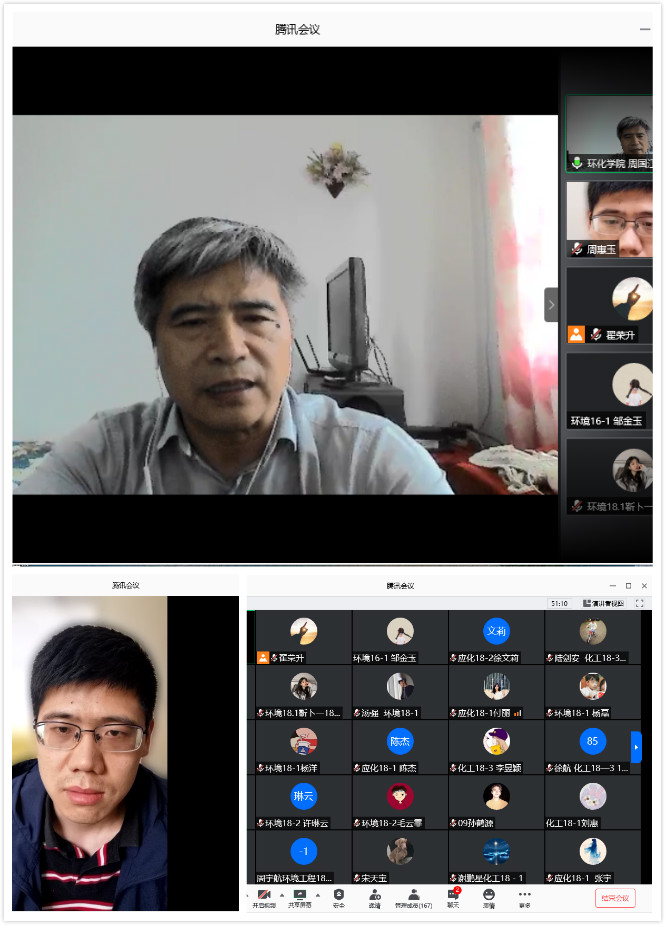Collapse the side participant strip with chevron

tap(550, 304)
